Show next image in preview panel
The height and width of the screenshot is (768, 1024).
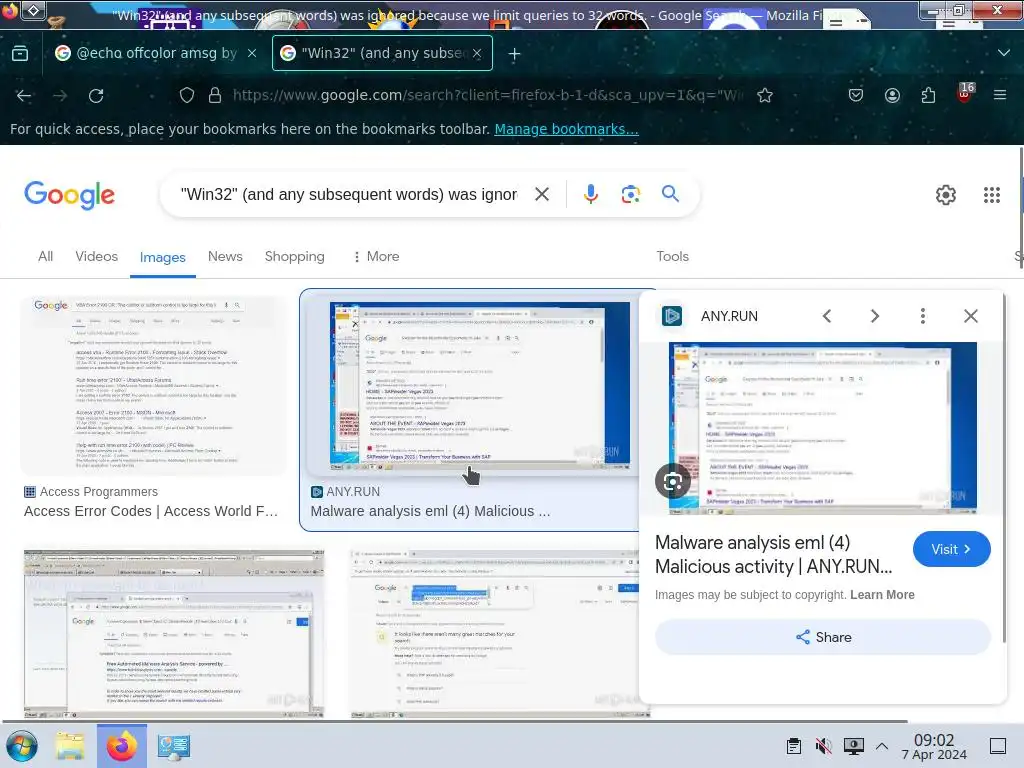pos(874,316)
